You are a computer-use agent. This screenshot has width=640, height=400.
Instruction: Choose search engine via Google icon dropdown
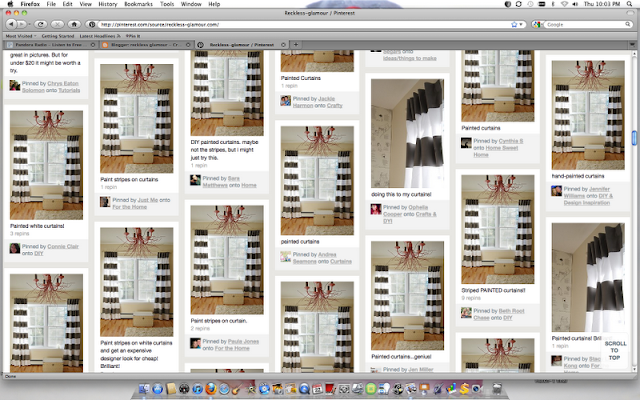537,24
